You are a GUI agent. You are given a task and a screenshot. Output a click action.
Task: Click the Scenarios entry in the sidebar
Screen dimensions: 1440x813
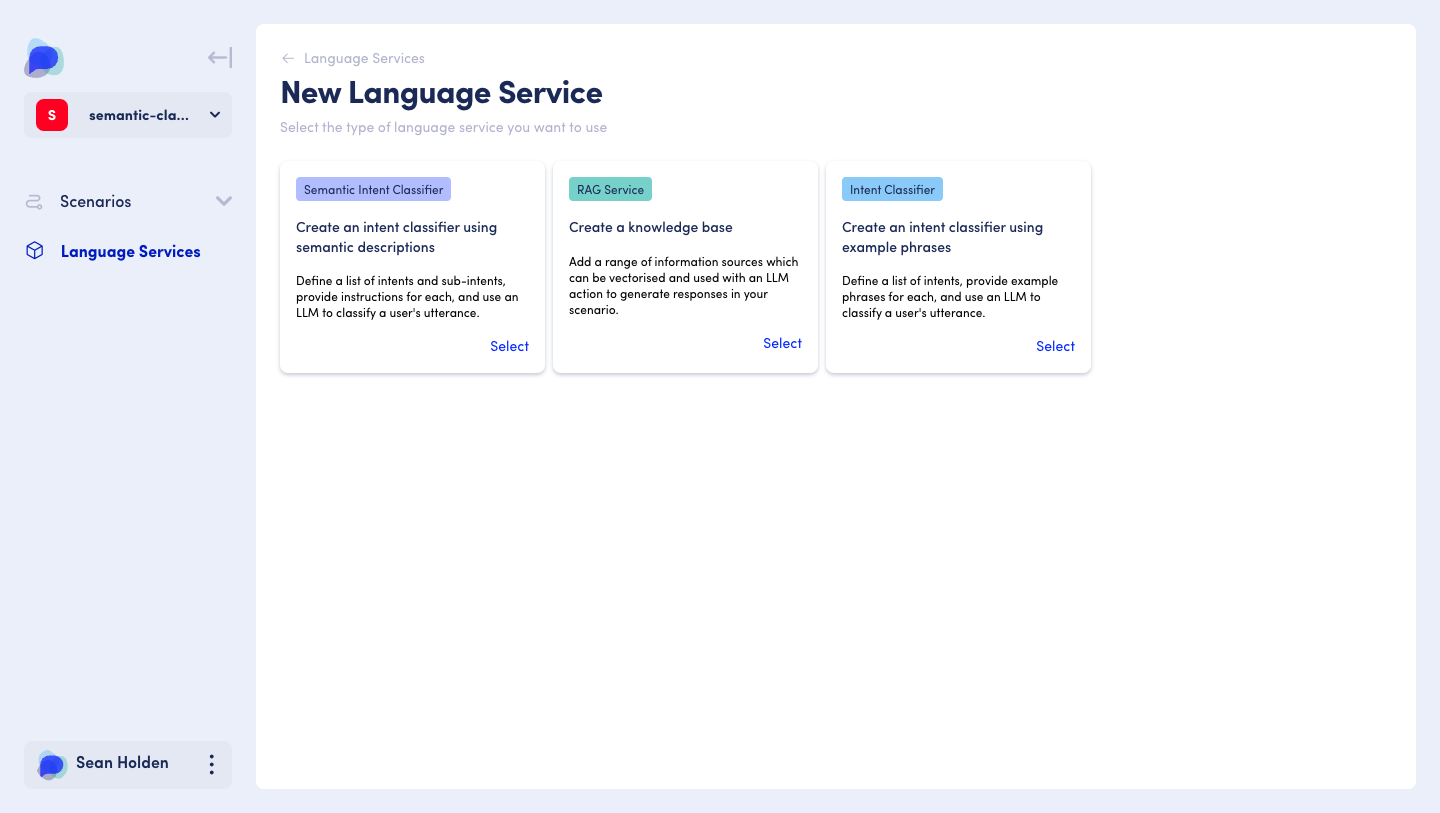(95, 201)
